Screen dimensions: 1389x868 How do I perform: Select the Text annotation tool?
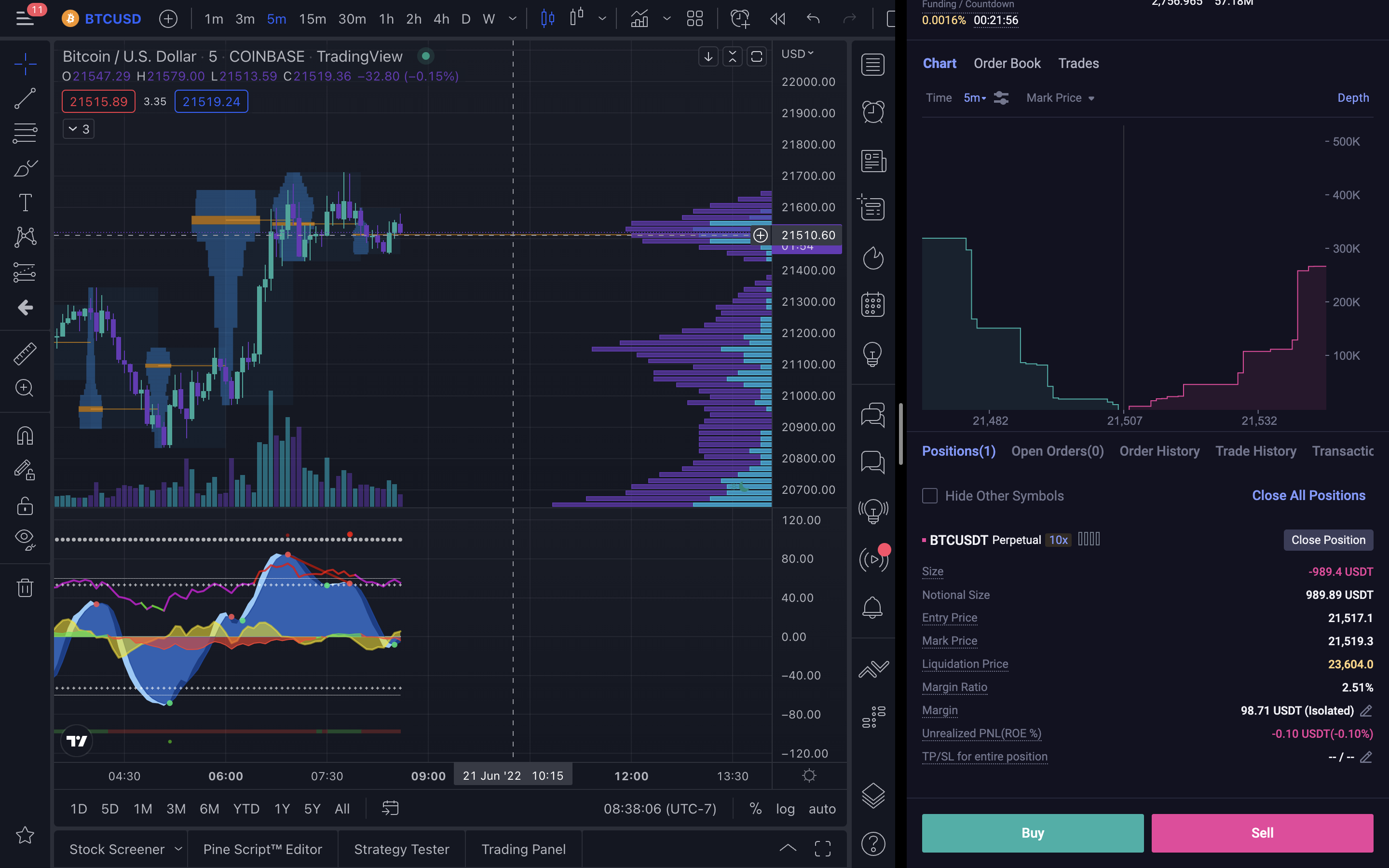click(25, 203)
